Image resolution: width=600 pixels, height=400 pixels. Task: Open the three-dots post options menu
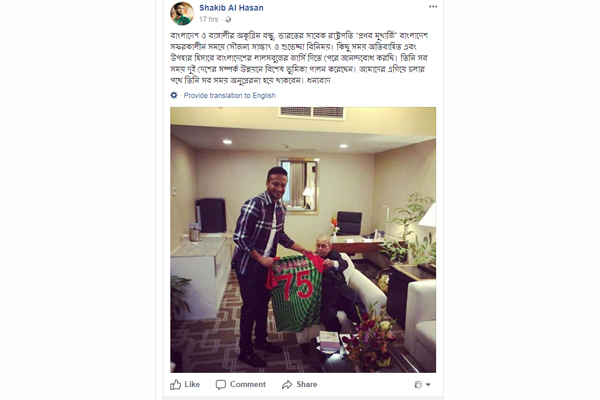[433, 7]
